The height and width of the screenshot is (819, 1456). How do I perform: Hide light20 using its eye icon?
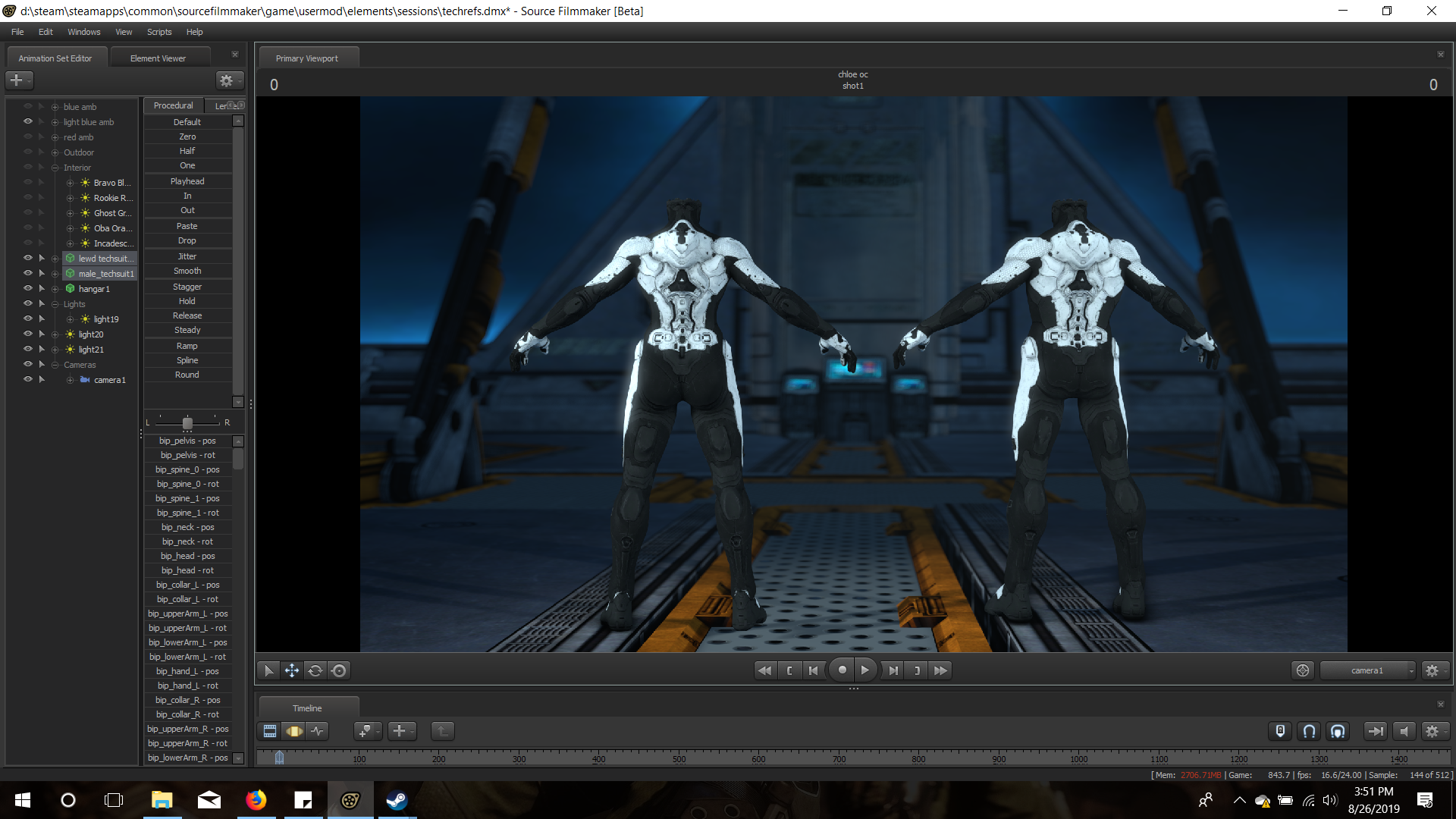click(x=28, y=334)
